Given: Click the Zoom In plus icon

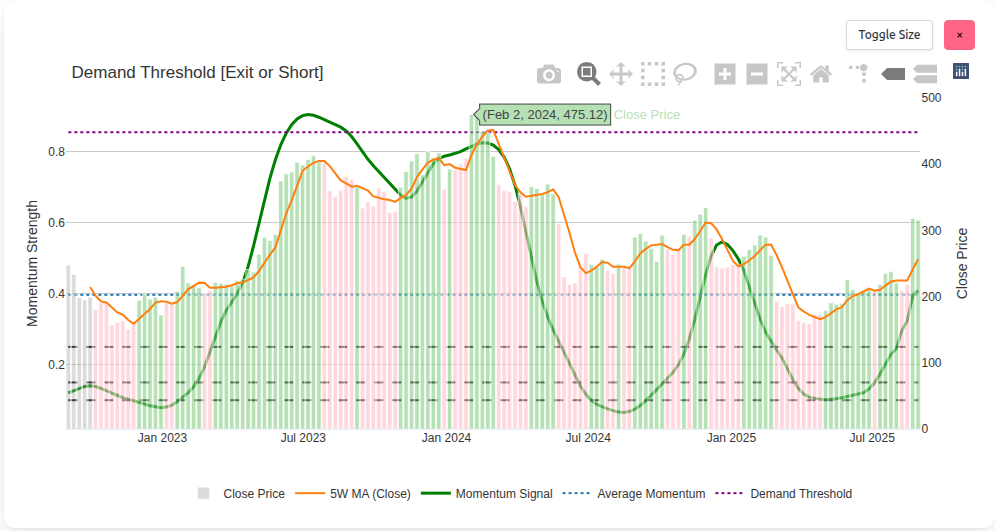Looking at the screenshot, I should pos(725,74).
